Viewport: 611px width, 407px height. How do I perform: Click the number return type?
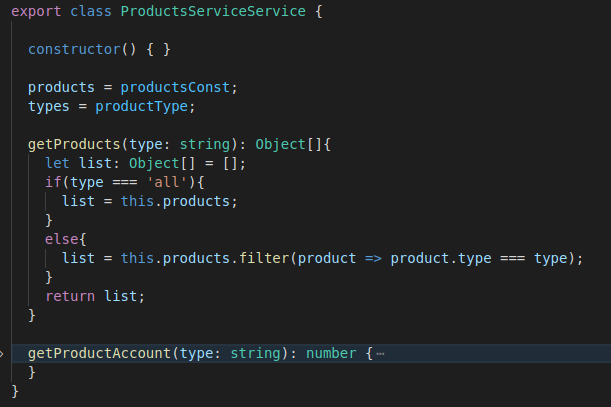click(331, 354)
